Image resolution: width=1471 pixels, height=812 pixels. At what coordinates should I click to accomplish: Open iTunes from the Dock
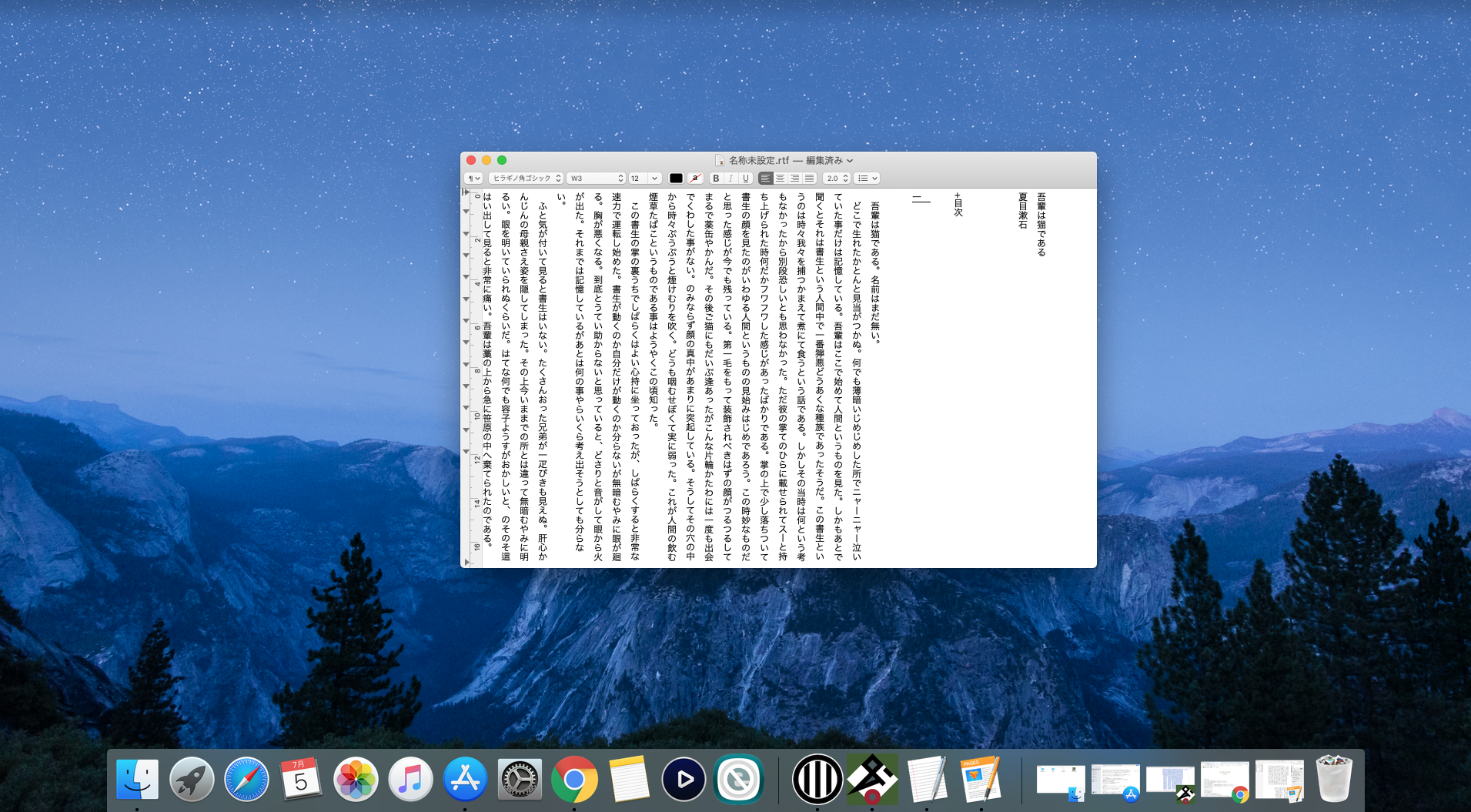pos(410,779)
